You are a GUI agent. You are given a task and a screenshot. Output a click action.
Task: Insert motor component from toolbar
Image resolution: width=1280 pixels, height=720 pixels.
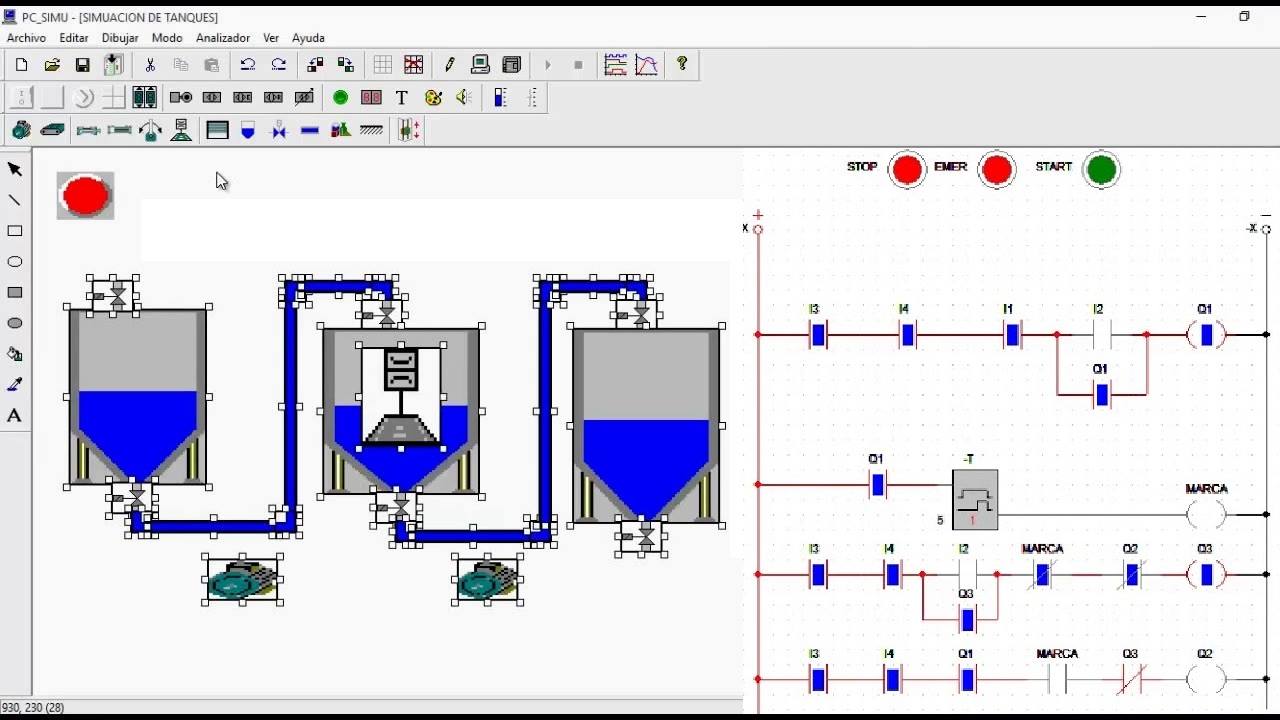coord(21,130)
